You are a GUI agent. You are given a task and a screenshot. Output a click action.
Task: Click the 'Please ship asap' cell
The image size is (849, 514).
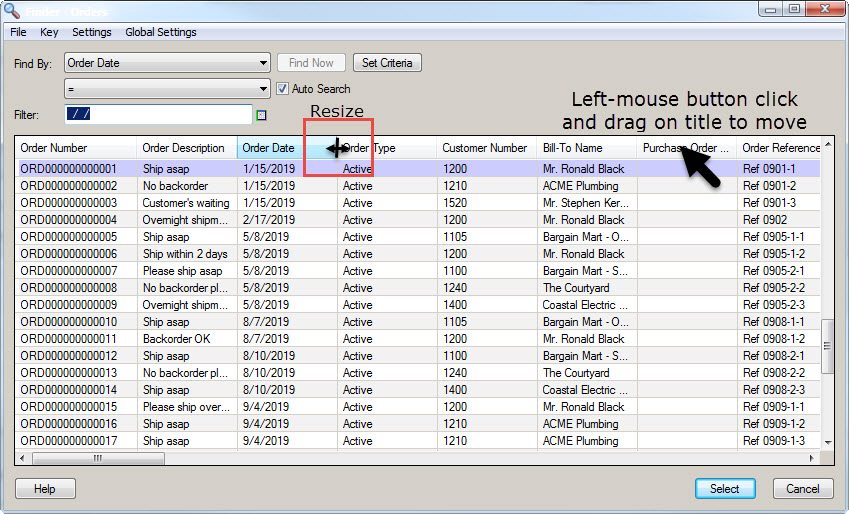[x=186, y=271]
